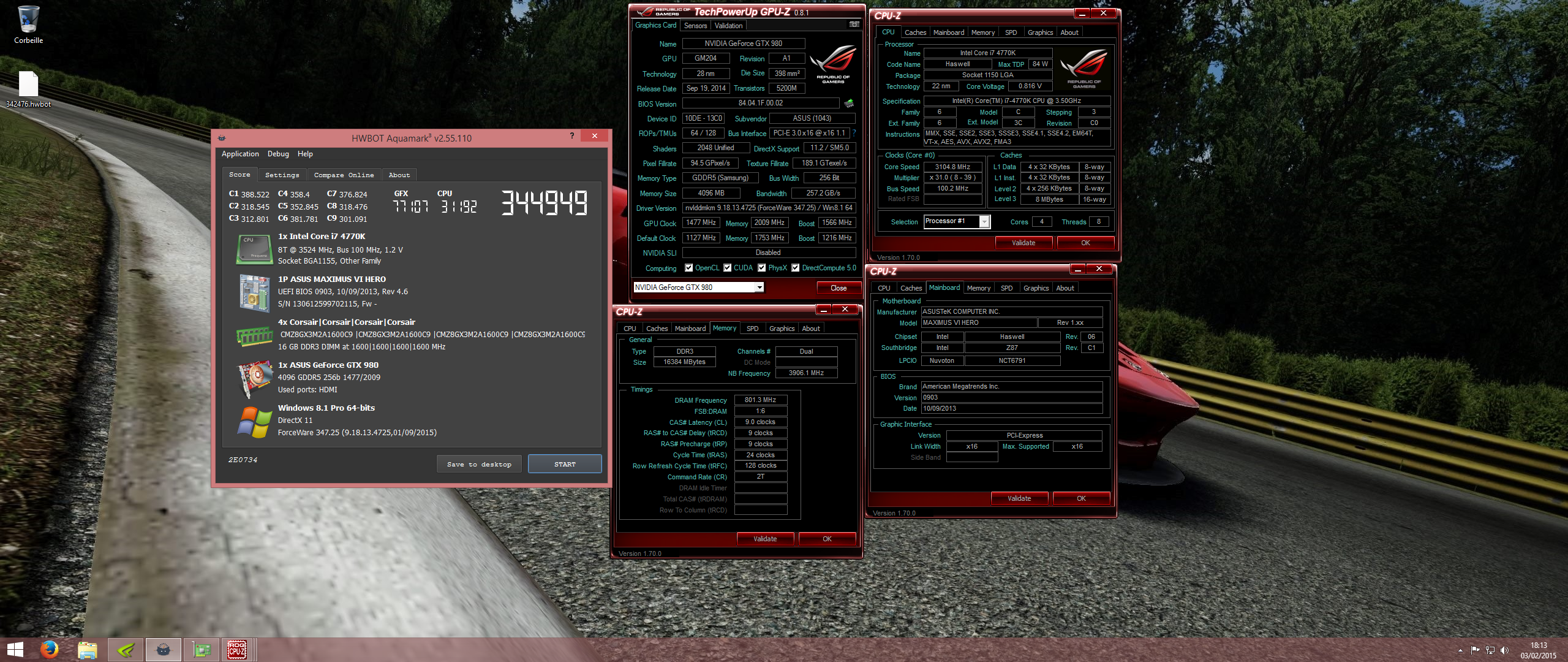1568x662 pixels.
Task: Switch to the Compare Online tab
Action: [x=344, y=175]
